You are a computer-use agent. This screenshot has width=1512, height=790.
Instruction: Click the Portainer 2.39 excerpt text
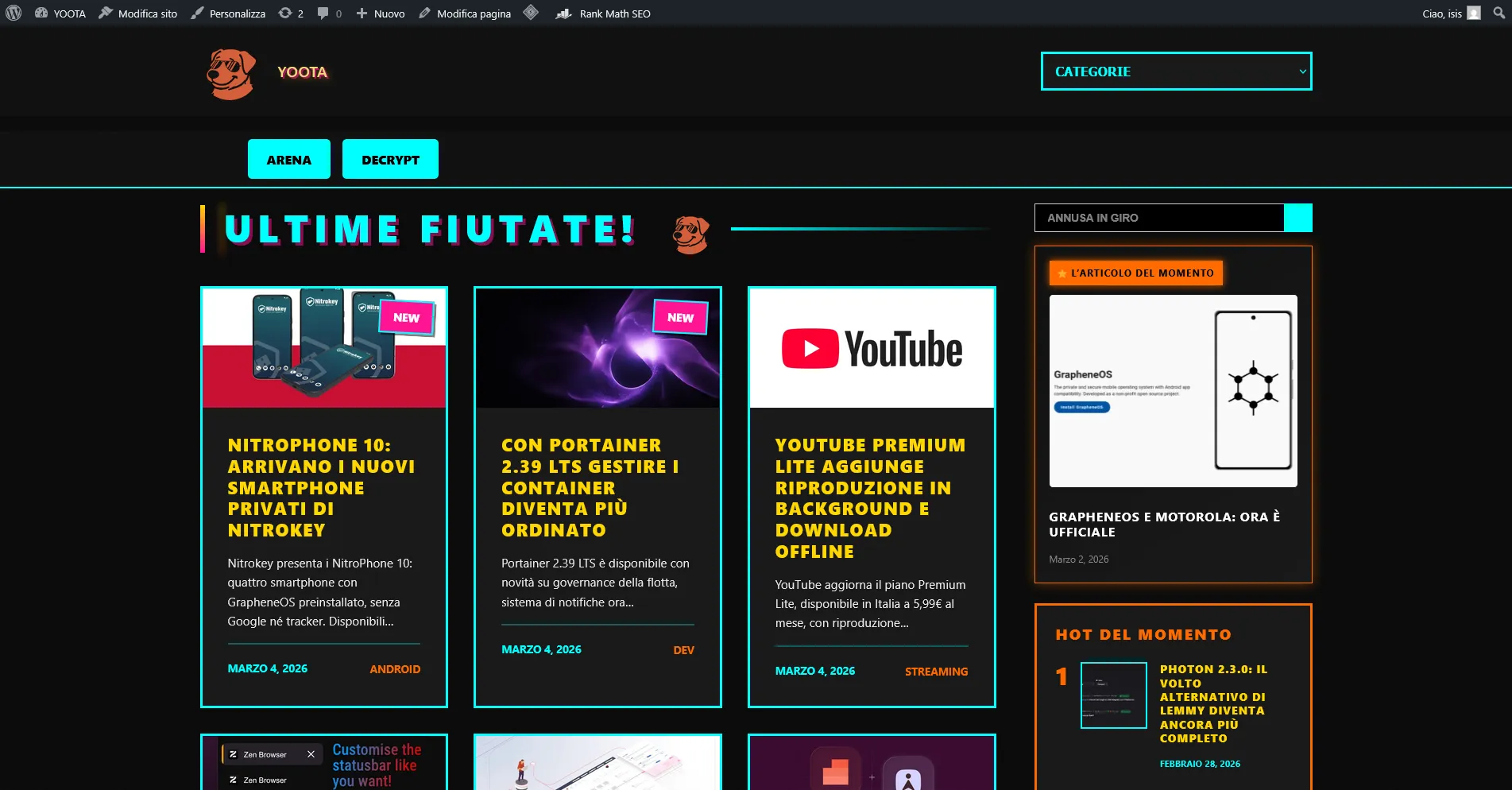coord(595,583)
